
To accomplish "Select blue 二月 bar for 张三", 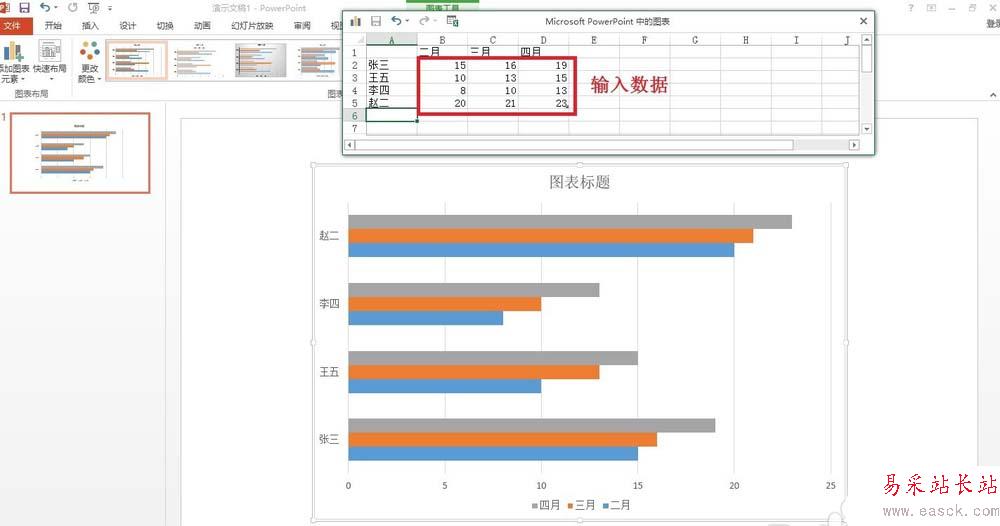I will [x=493, y=453].
